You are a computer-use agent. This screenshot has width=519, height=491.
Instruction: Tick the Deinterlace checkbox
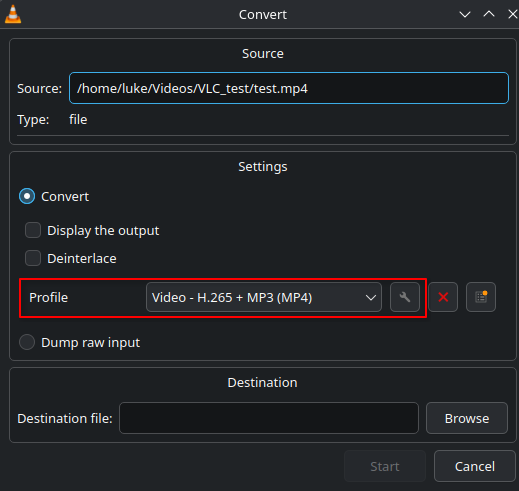[33, 258]
